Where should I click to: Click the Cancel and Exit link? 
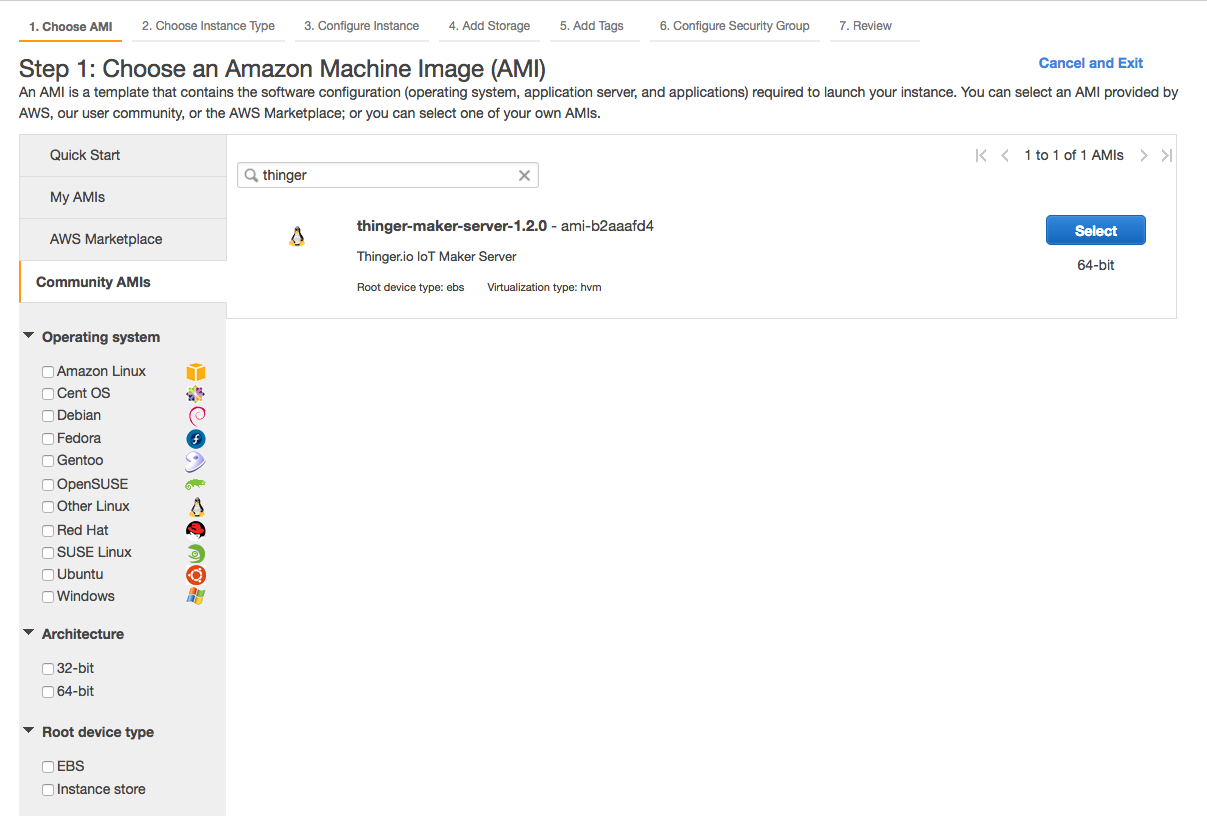(1091, 63)
